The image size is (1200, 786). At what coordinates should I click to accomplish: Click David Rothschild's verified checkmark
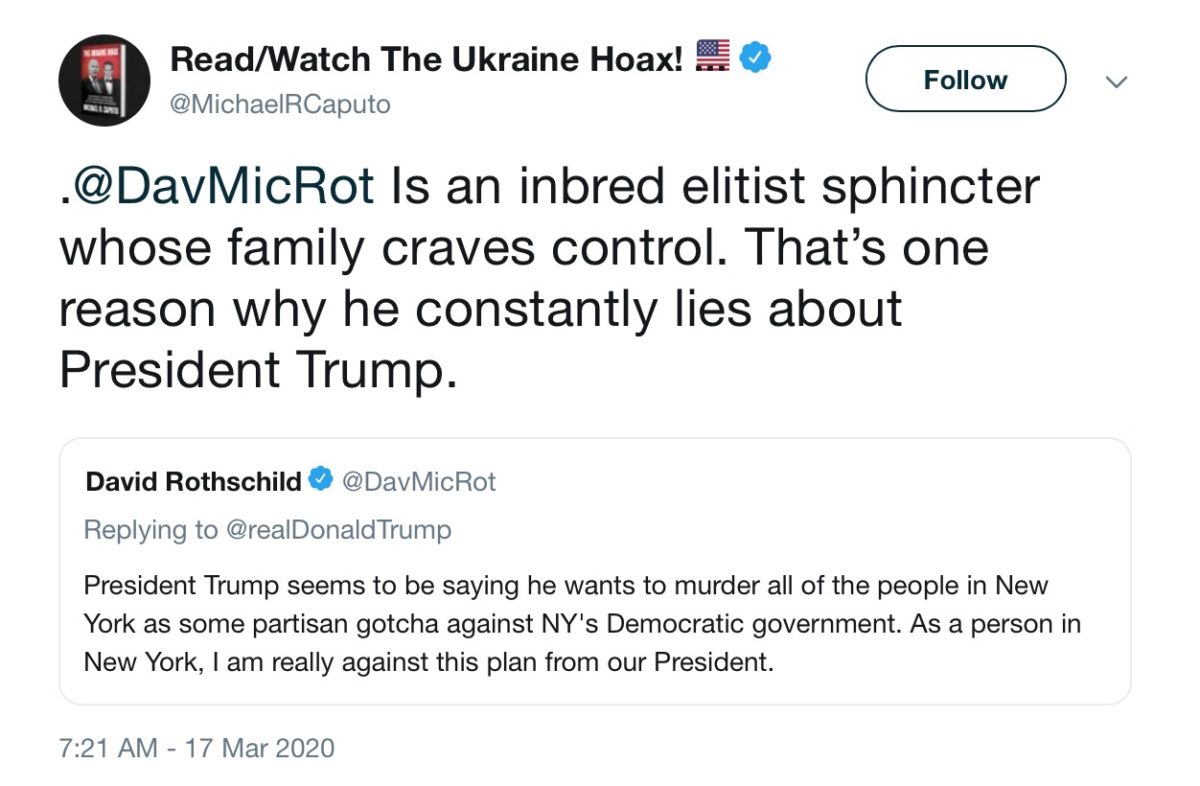(320, 482)
